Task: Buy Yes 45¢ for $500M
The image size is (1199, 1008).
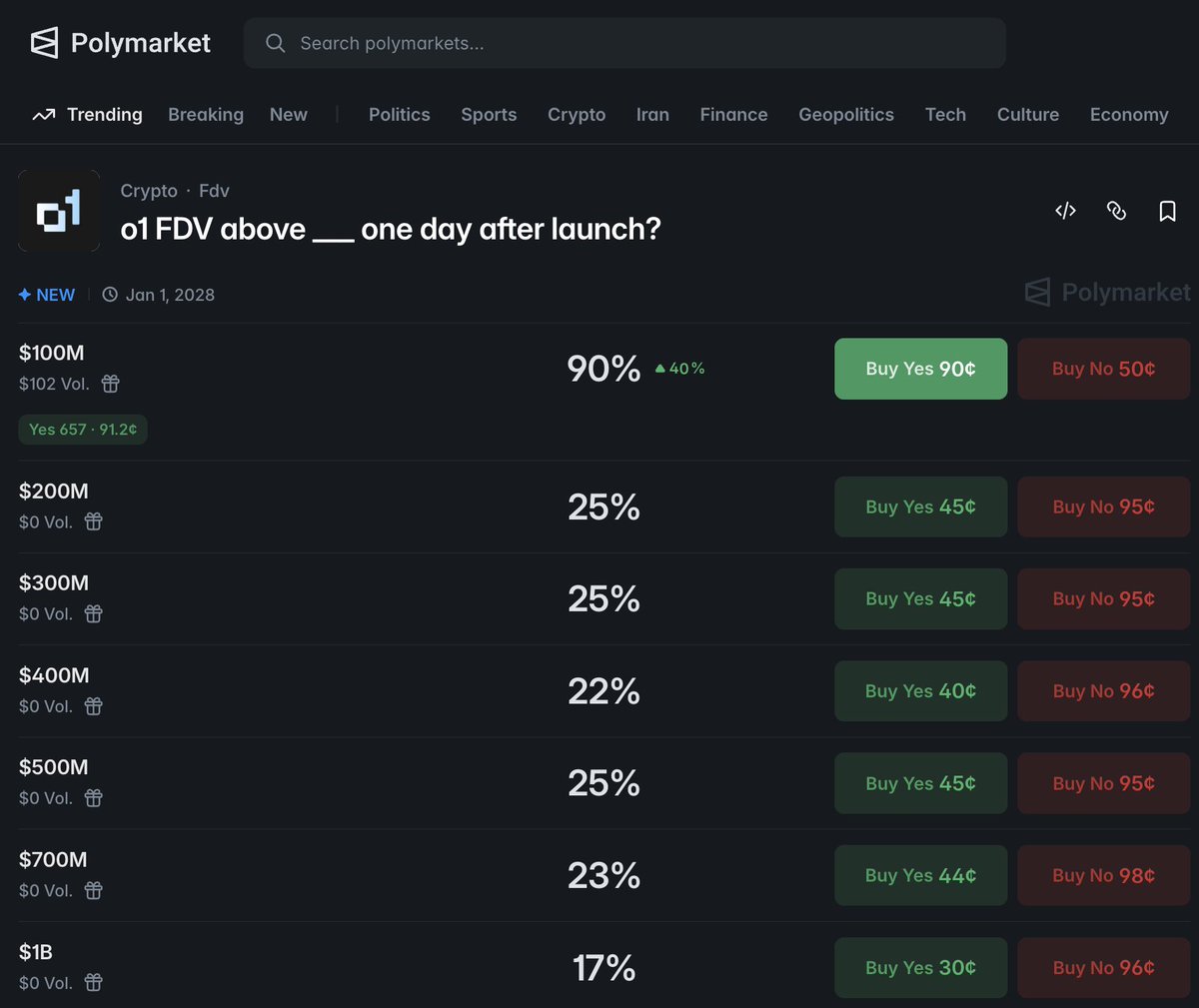Action: (921, 783)
